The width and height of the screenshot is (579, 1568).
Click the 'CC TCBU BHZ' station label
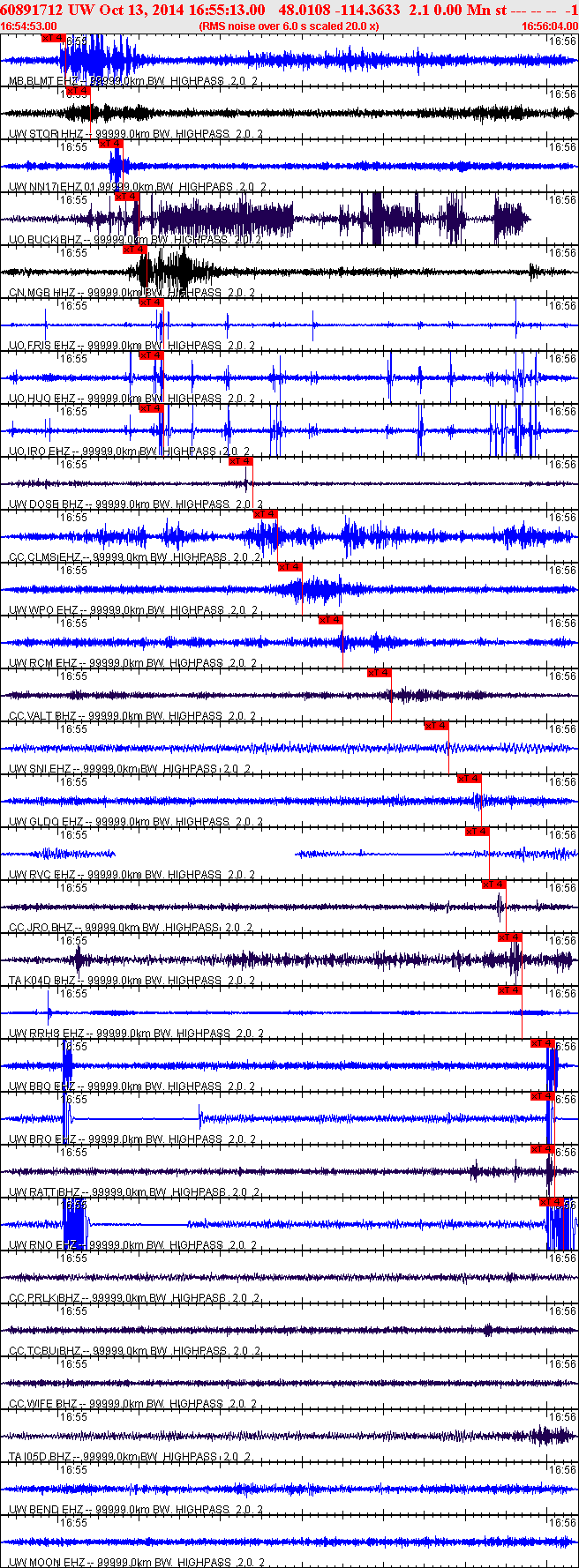44,1351
